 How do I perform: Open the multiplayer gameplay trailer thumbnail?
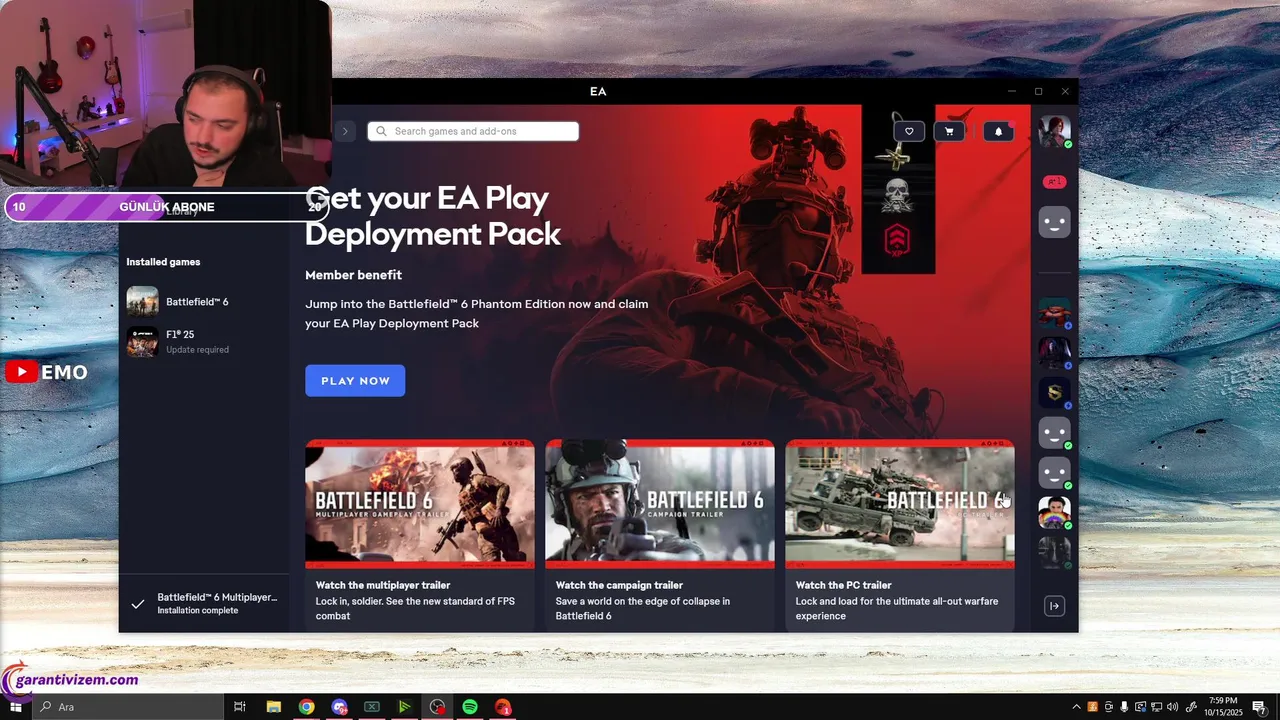(x=420, y=504)
